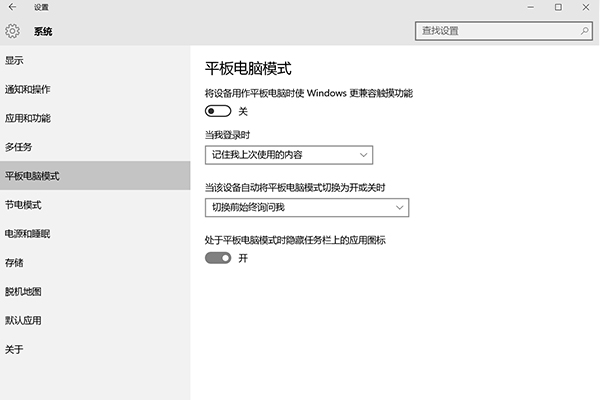Open 显示 settings page
This screenshot has width=600, height=400.
[x=95, y=60]
